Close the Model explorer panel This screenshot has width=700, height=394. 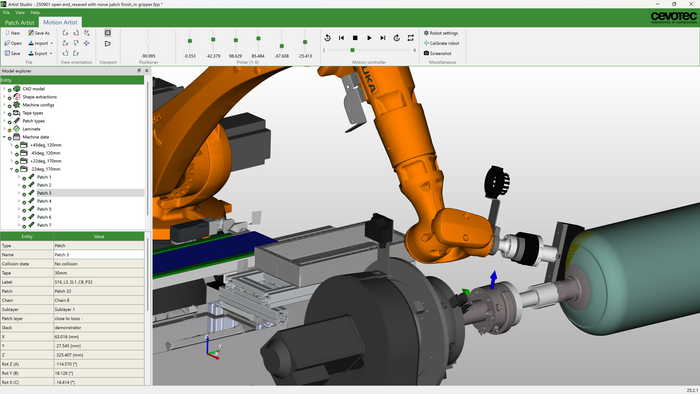coord(146,71)
